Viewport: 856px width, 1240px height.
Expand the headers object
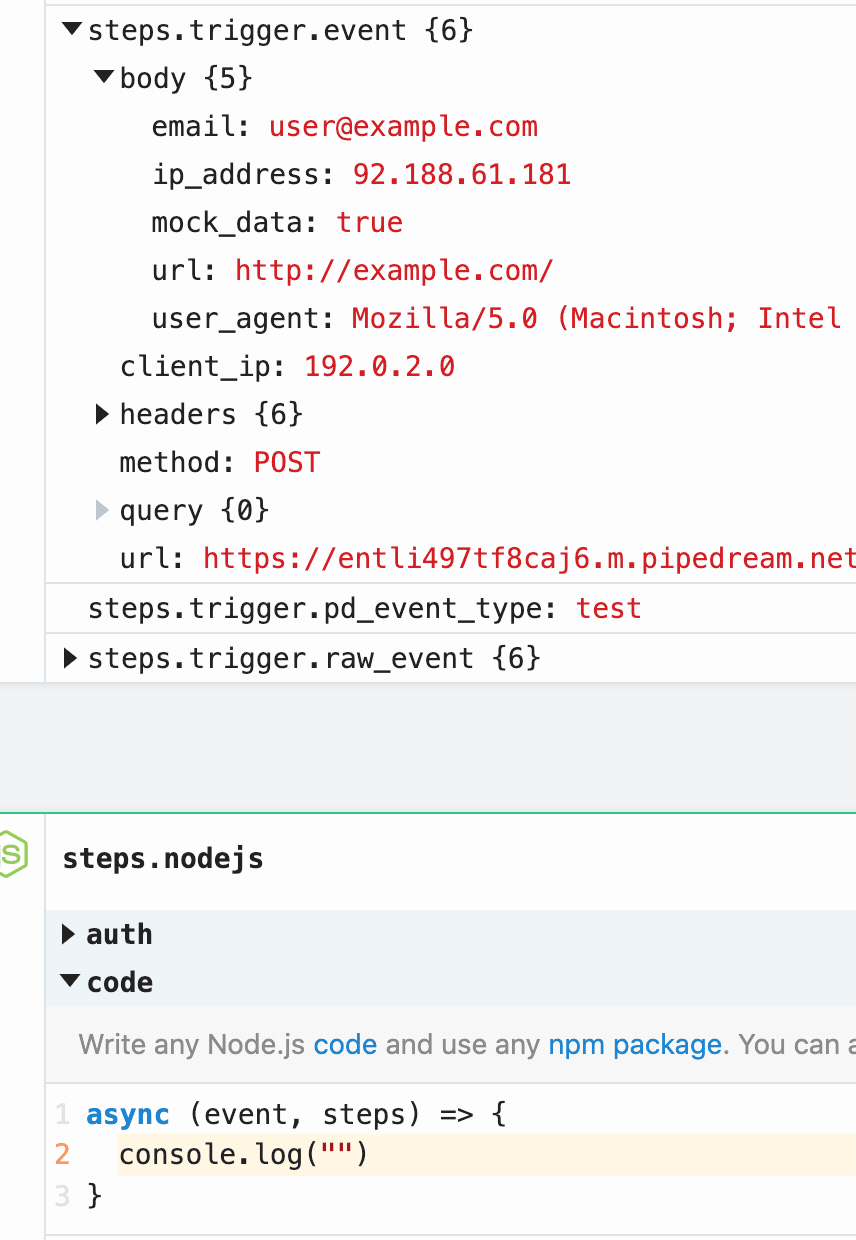[102, 414]
